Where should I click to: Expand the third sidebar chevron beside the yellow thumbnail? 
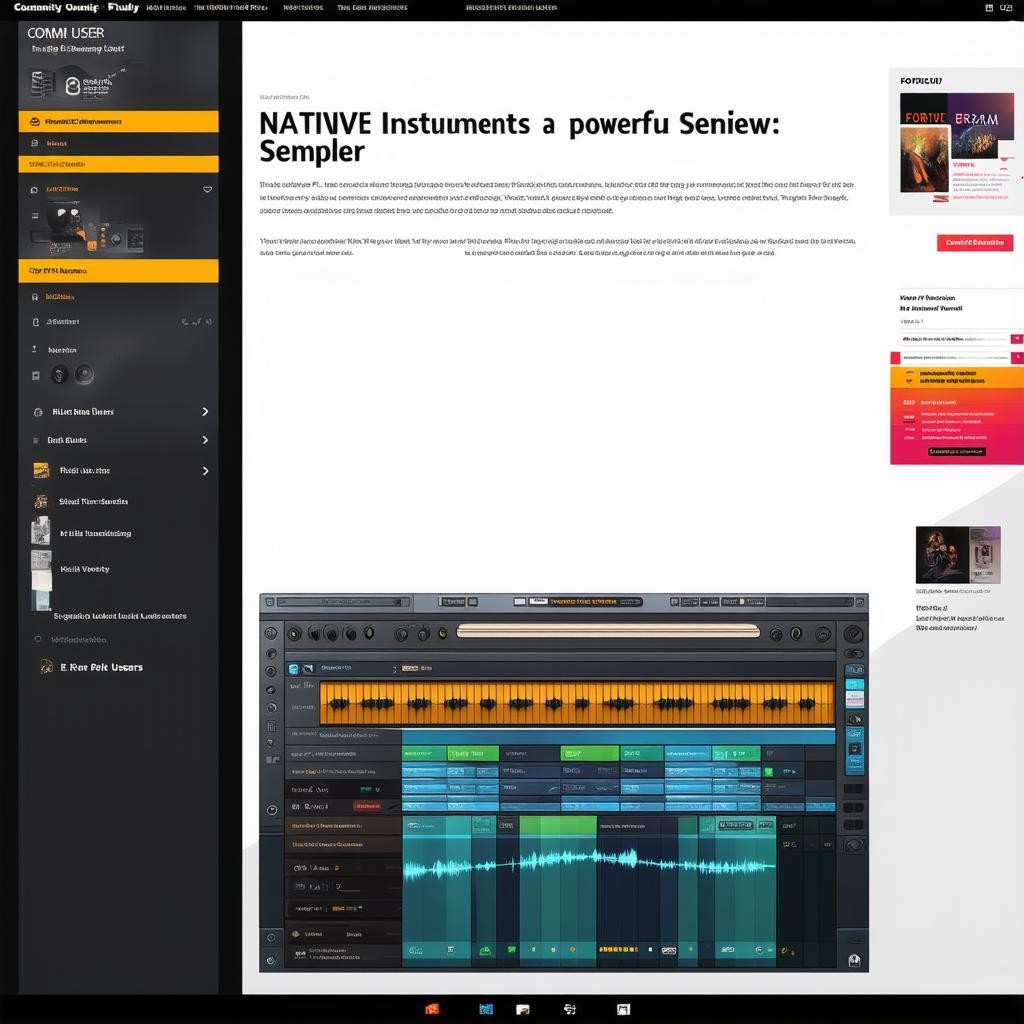point(205,471)
